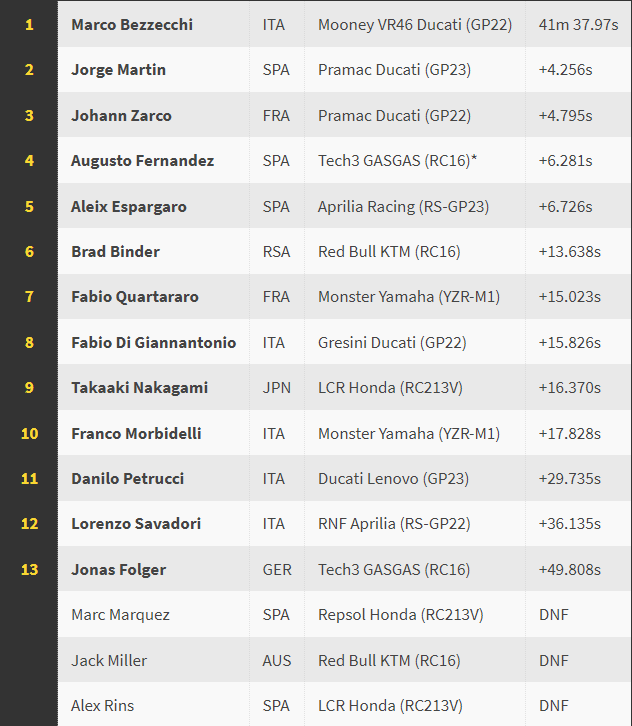This screenshot has height=726, width=632.
Task: Click Fabio Quartararo's name
Action: click(135, 297)
